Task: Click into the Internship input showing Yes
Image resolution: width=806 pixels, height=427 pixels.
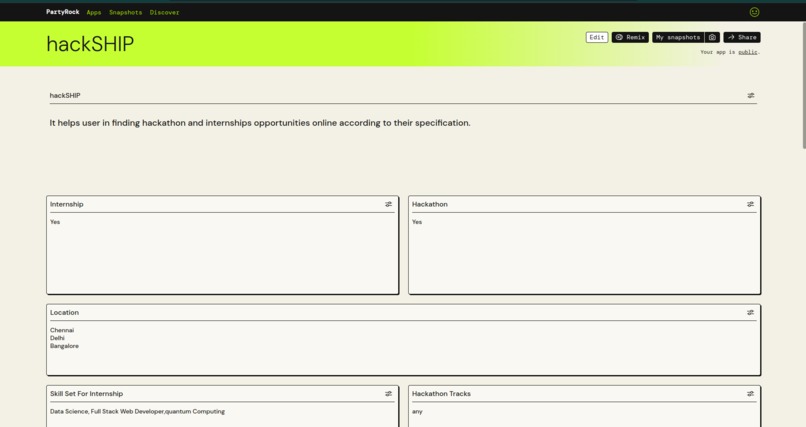Action: [x=222, y=253]
